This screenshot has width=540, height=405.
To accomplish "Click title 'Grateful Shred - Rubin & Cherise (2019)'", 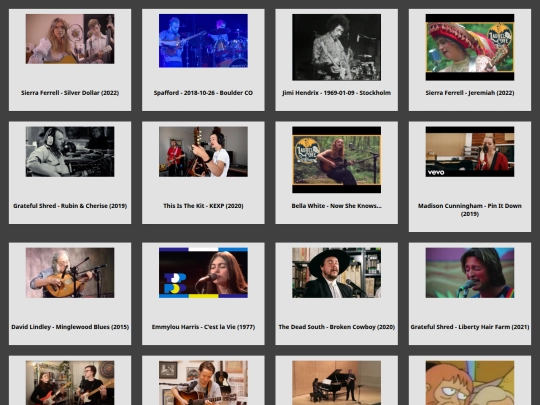I will coord(70,206).
